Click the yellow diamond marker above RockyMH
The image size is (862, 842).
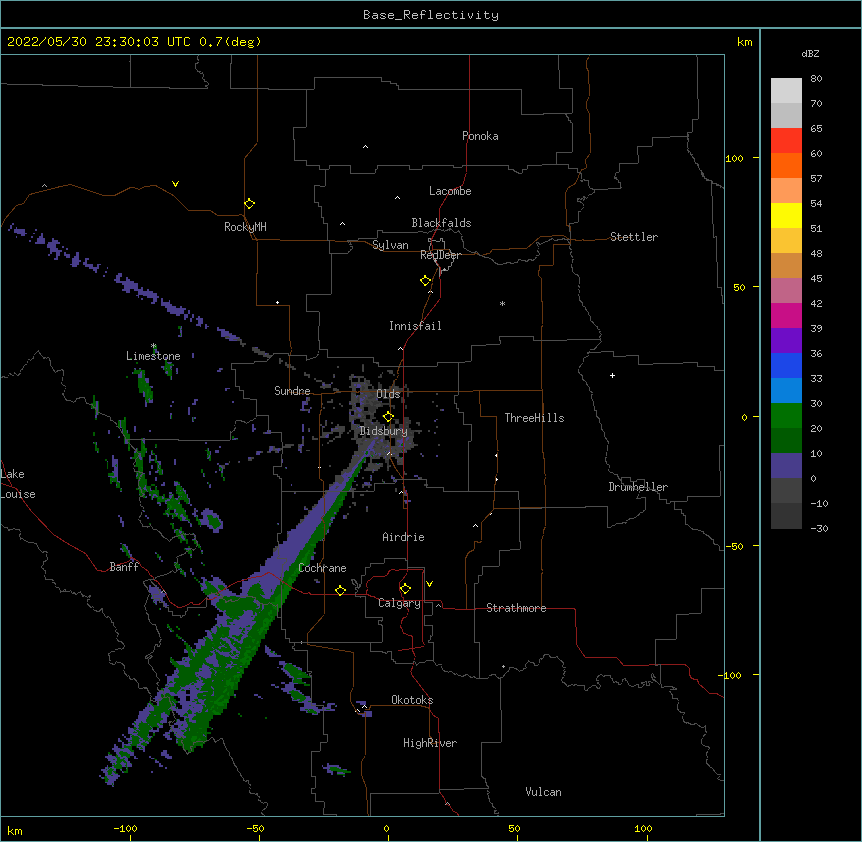pyautogui.click(x=249, y=204)
